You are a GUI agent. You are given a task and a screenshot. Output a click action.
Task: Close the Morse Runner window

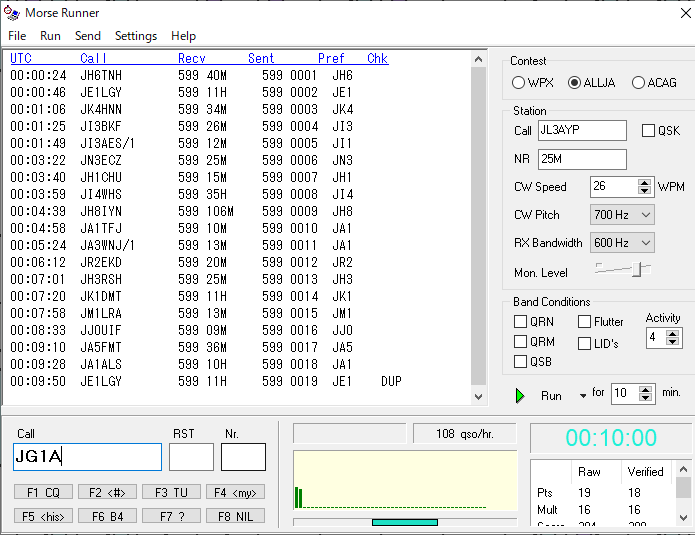click(685, 13)
